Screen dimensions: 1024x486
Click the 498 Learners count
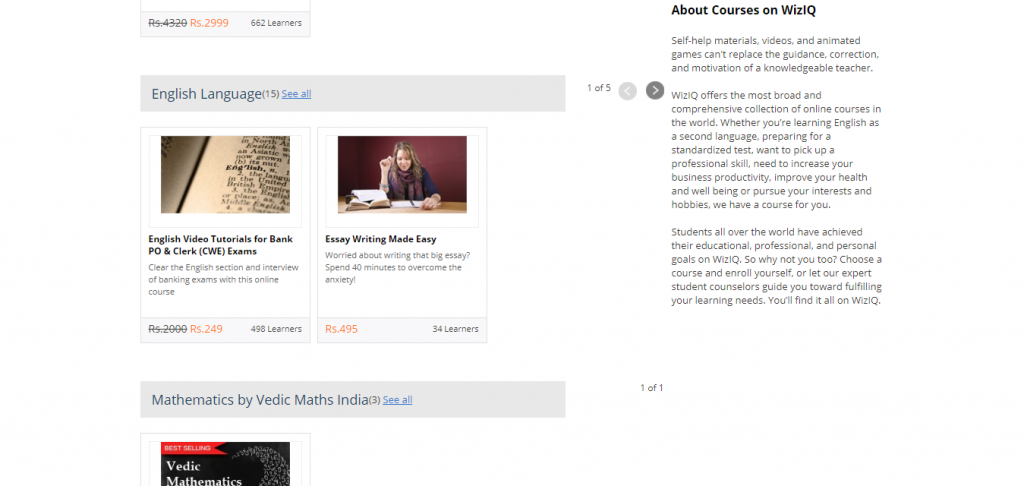click(x=276, y=329)
